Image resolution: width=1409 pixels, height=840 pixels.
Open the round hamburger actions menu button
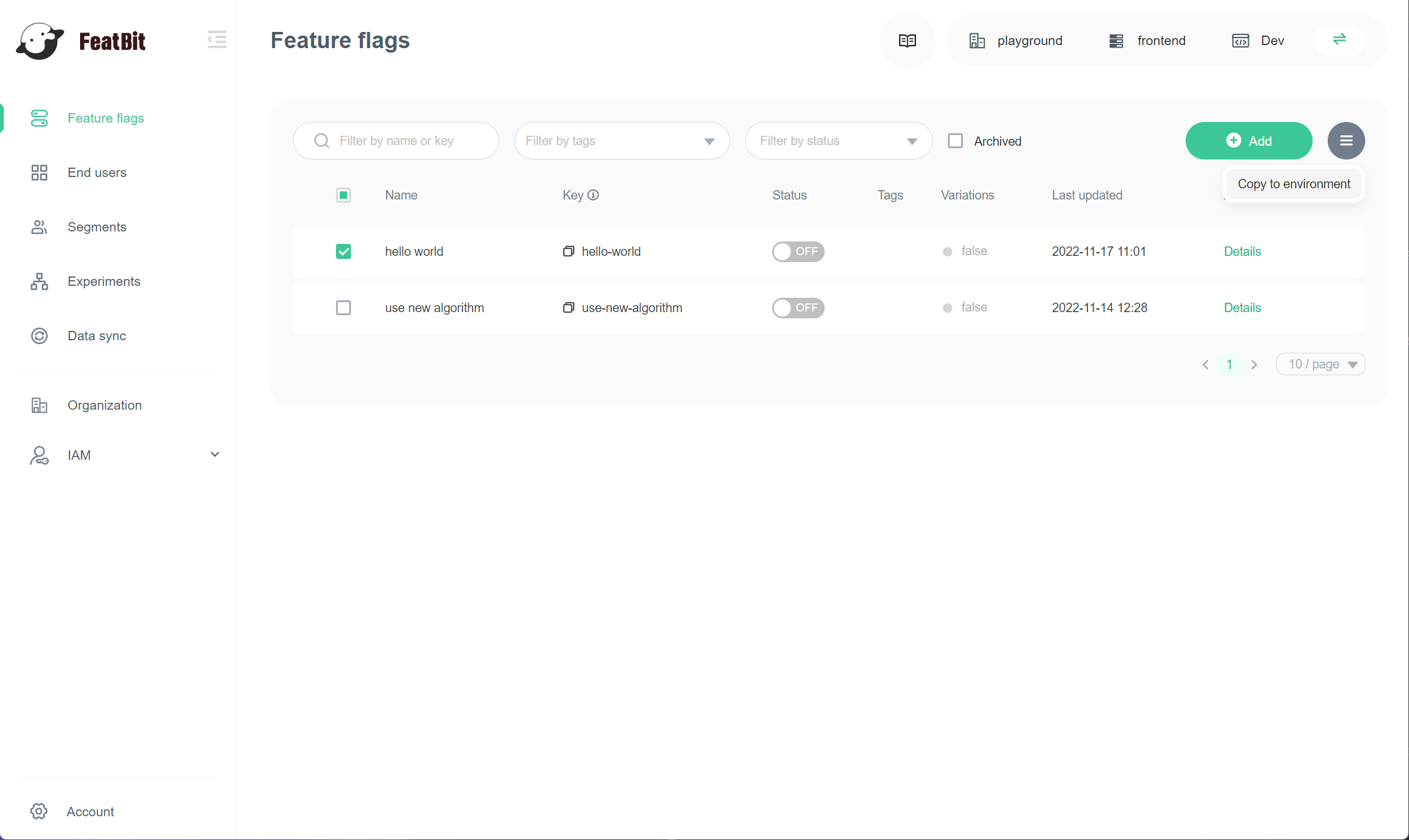click(x=1346, y=141)
